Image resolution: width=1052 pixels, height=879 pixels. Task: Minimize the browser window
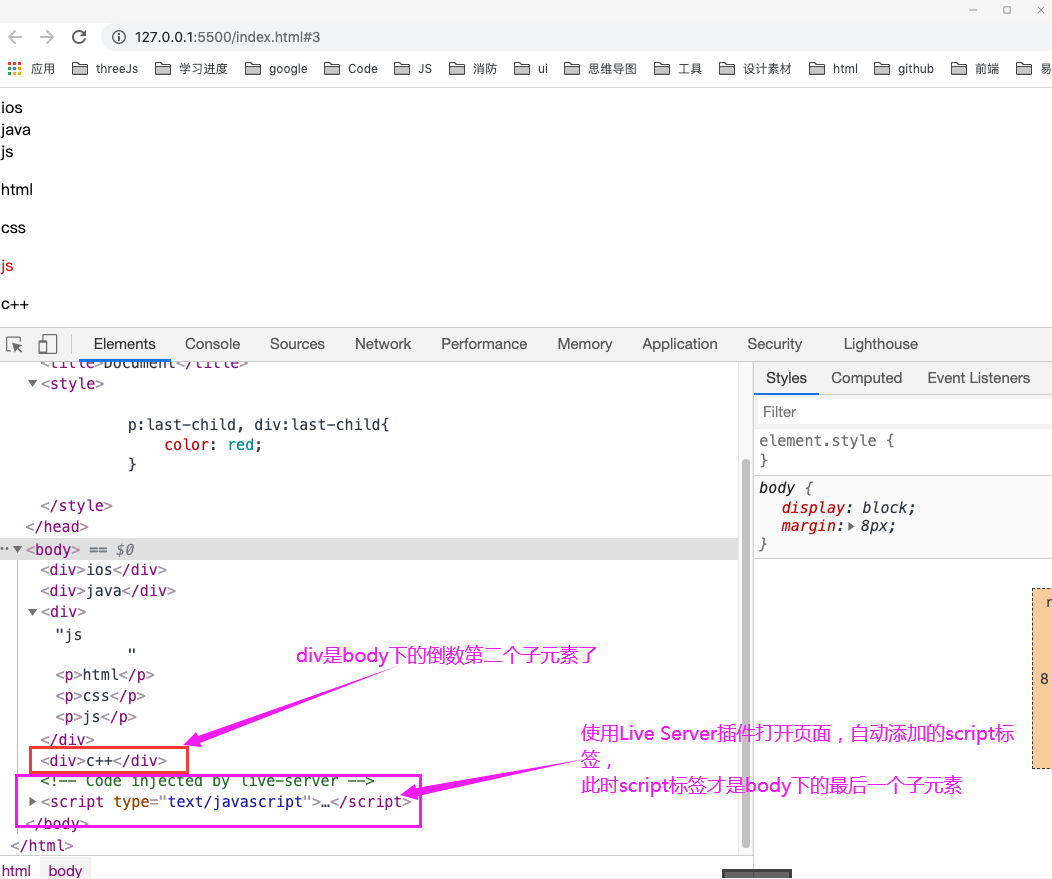973,10
